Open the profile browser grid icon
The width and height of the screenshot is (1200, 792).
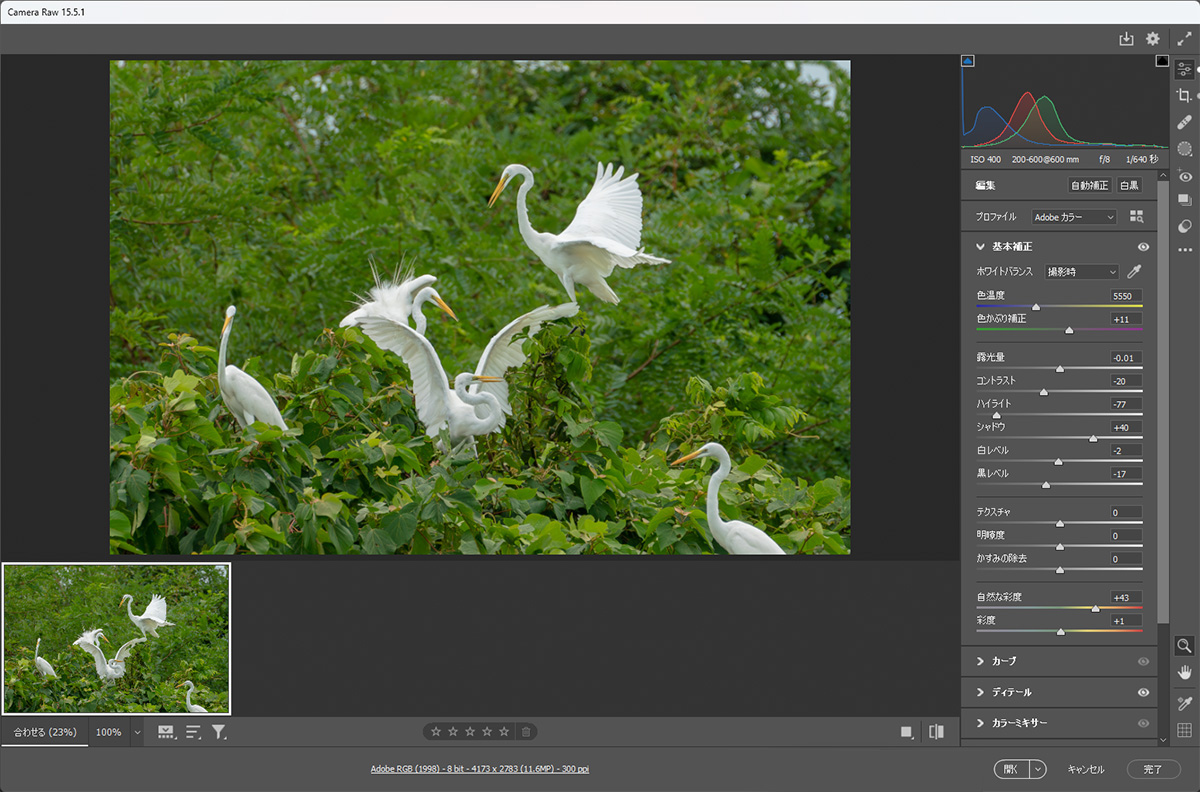[1136, 217]
